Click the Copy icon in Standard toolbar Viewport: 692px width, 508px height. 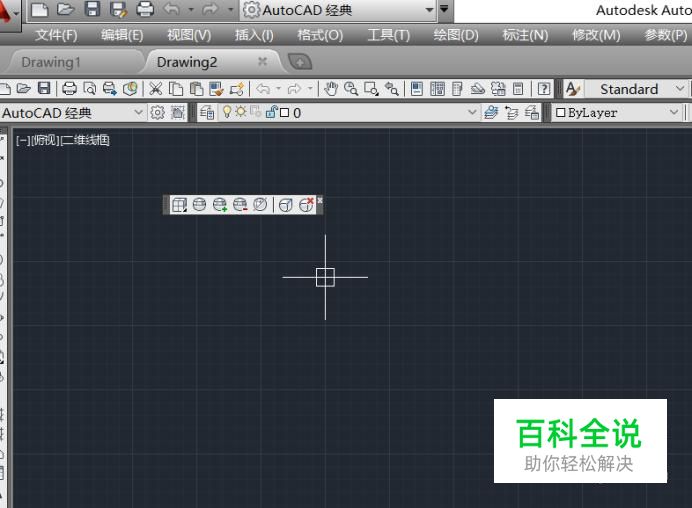point(176,89)
